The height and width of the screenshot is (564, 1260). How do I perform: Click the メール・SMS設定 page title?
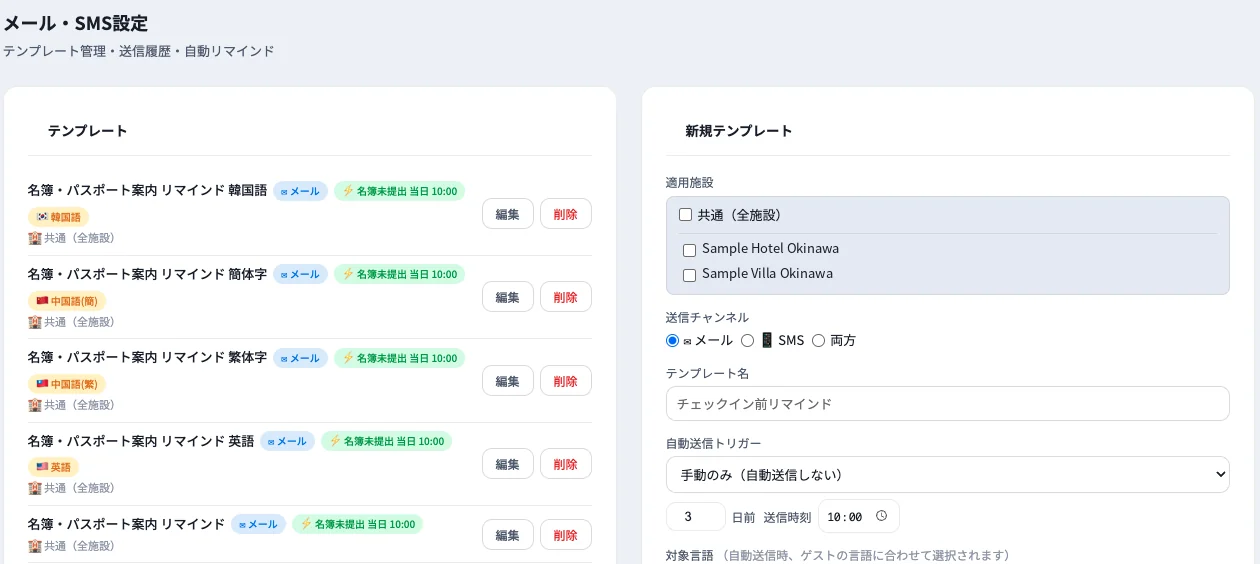pos(76,23)
